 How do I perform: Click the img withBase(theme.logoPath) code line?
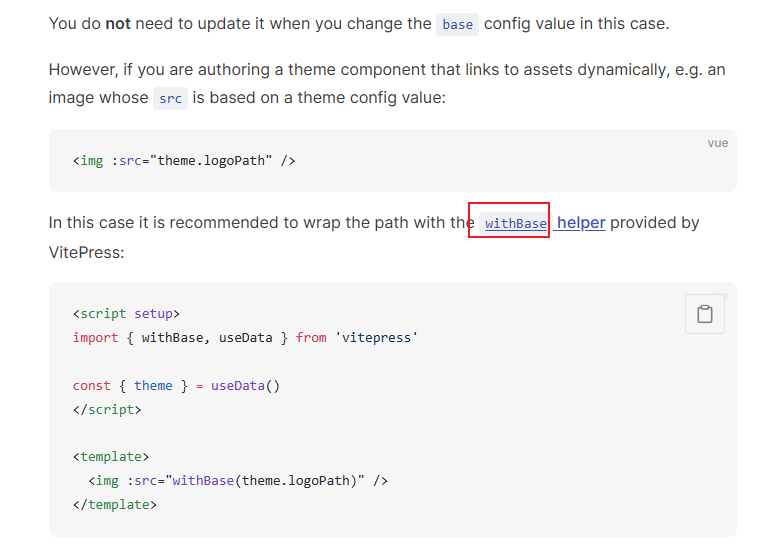(238, 481)
